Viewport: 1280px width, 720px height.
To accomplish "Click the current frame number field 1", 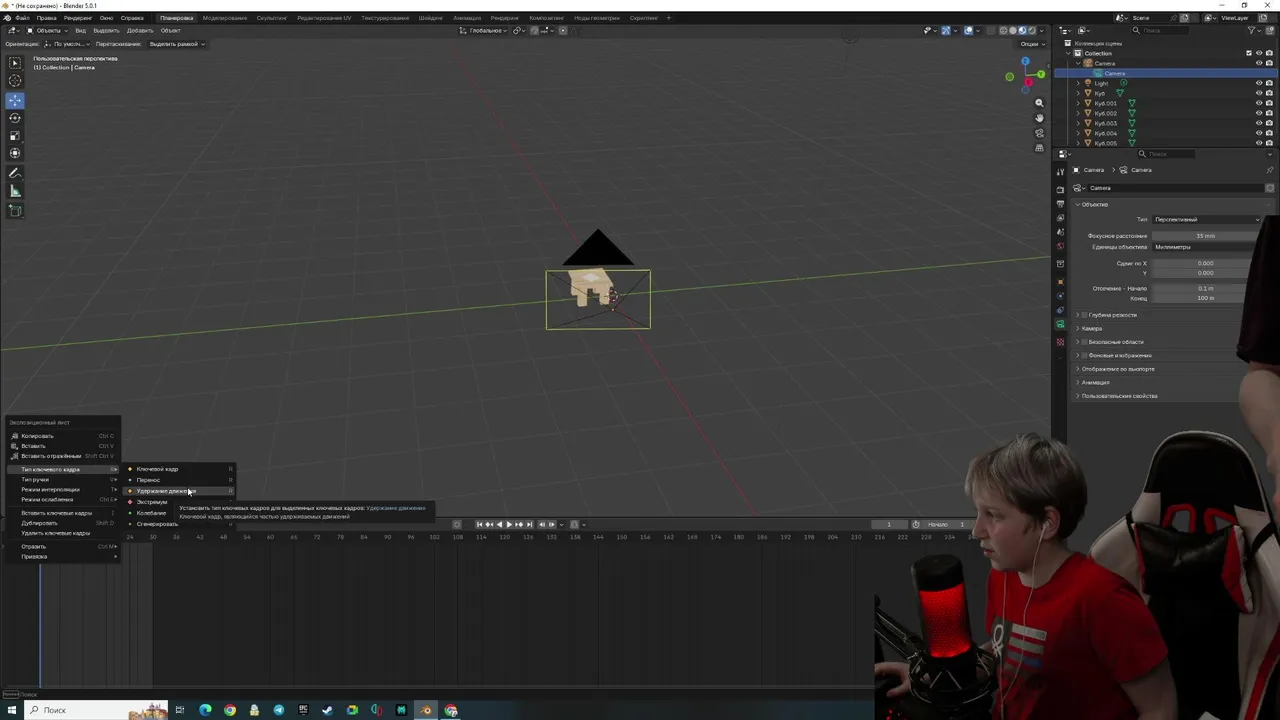I will click(888, 524).
